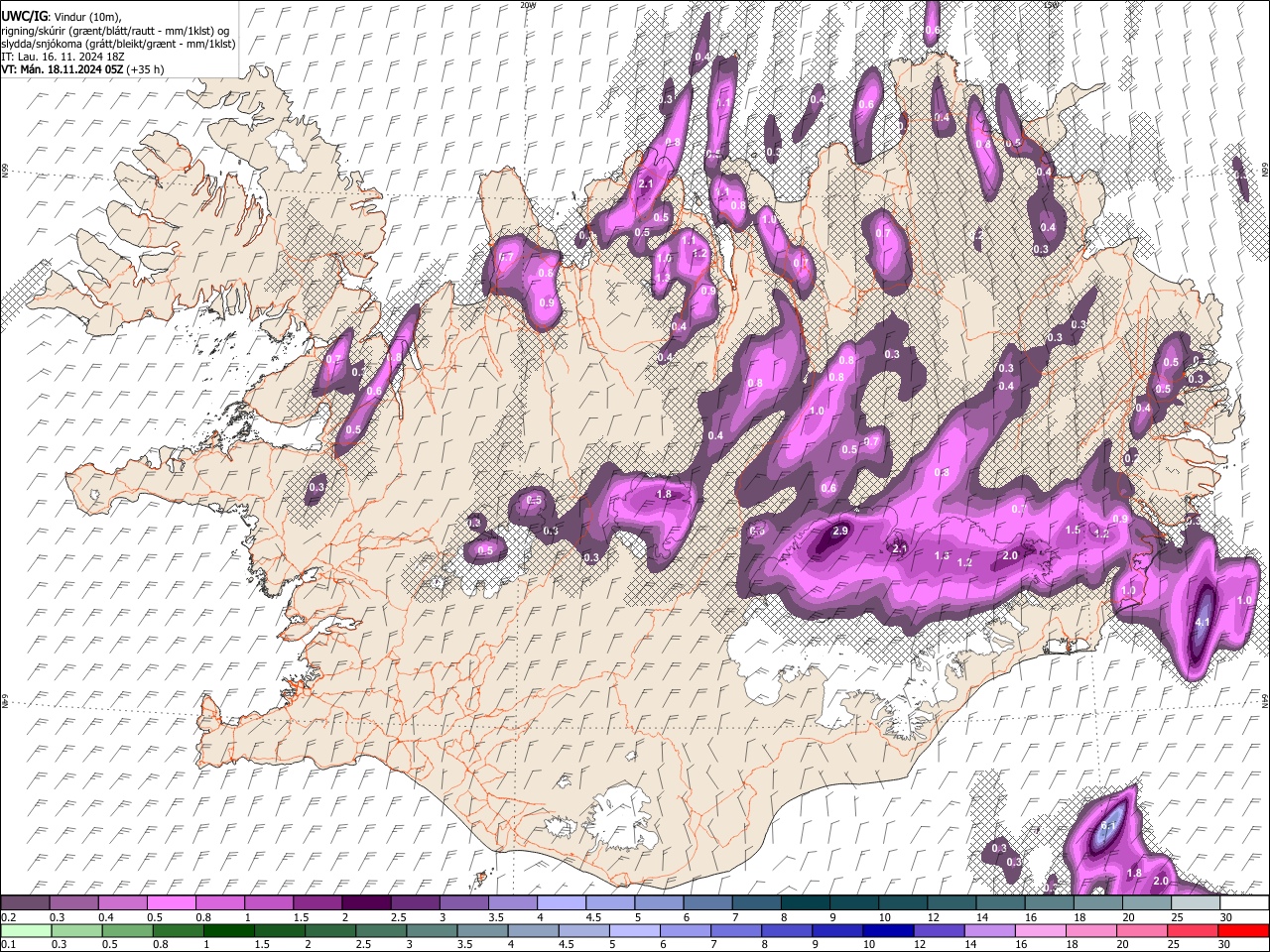1270x952 pixels.
Task: Click the 'rigning/skúrir' line in the header
Action: click(x=117, y=31)
